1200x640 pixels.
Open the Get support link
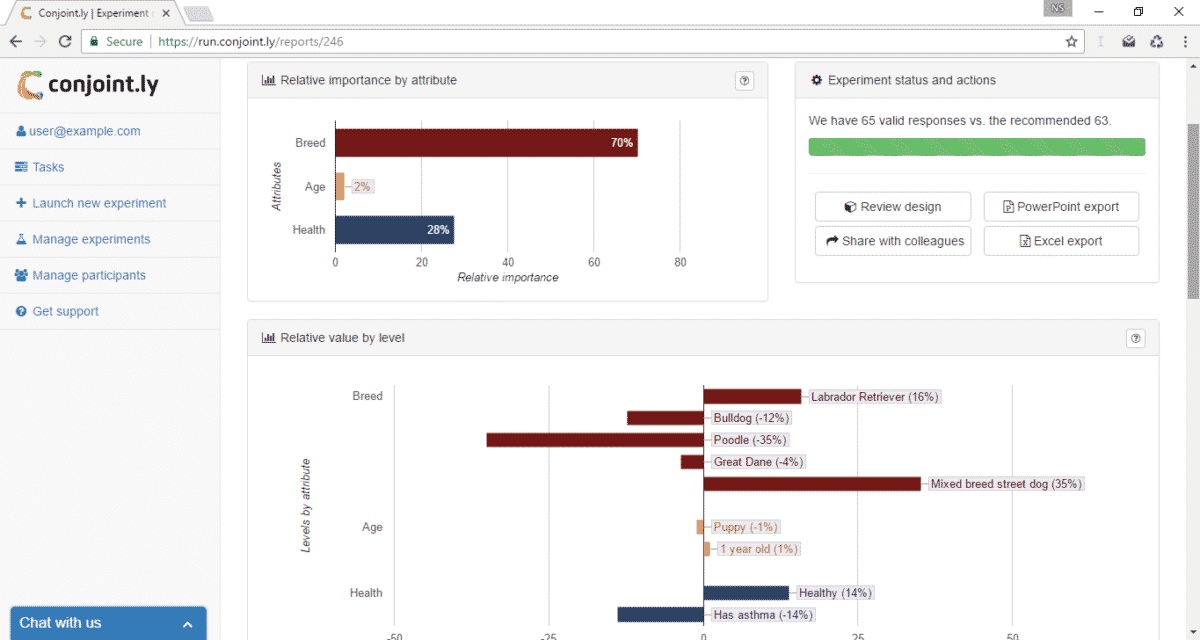(65, 311)
